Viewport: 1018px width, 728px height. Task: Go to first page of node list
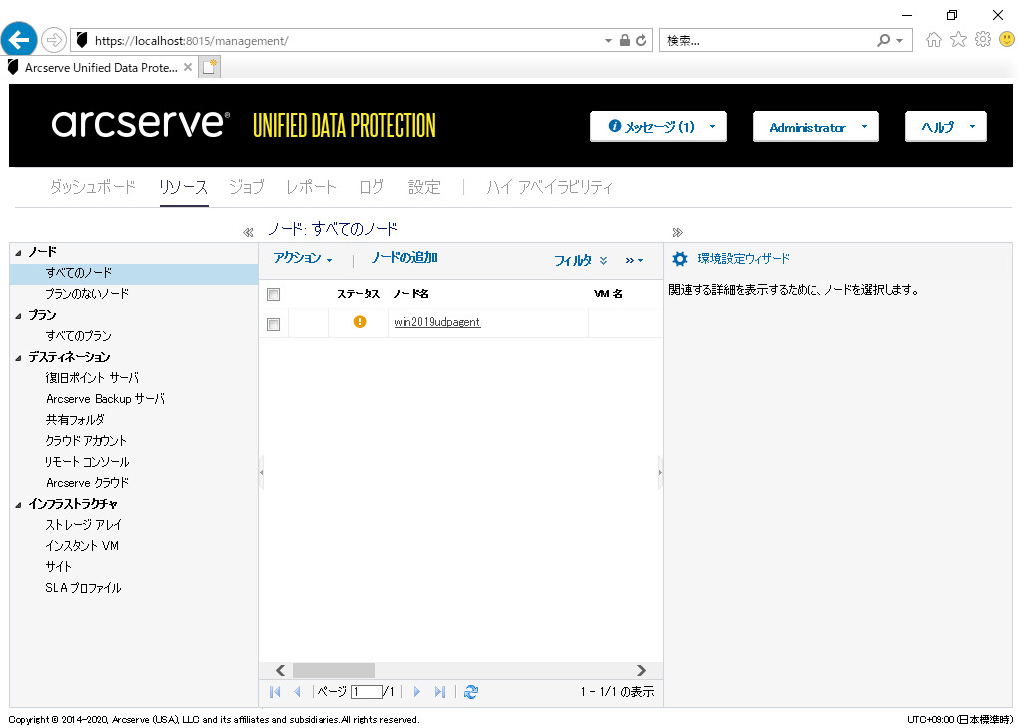(275, 692)
